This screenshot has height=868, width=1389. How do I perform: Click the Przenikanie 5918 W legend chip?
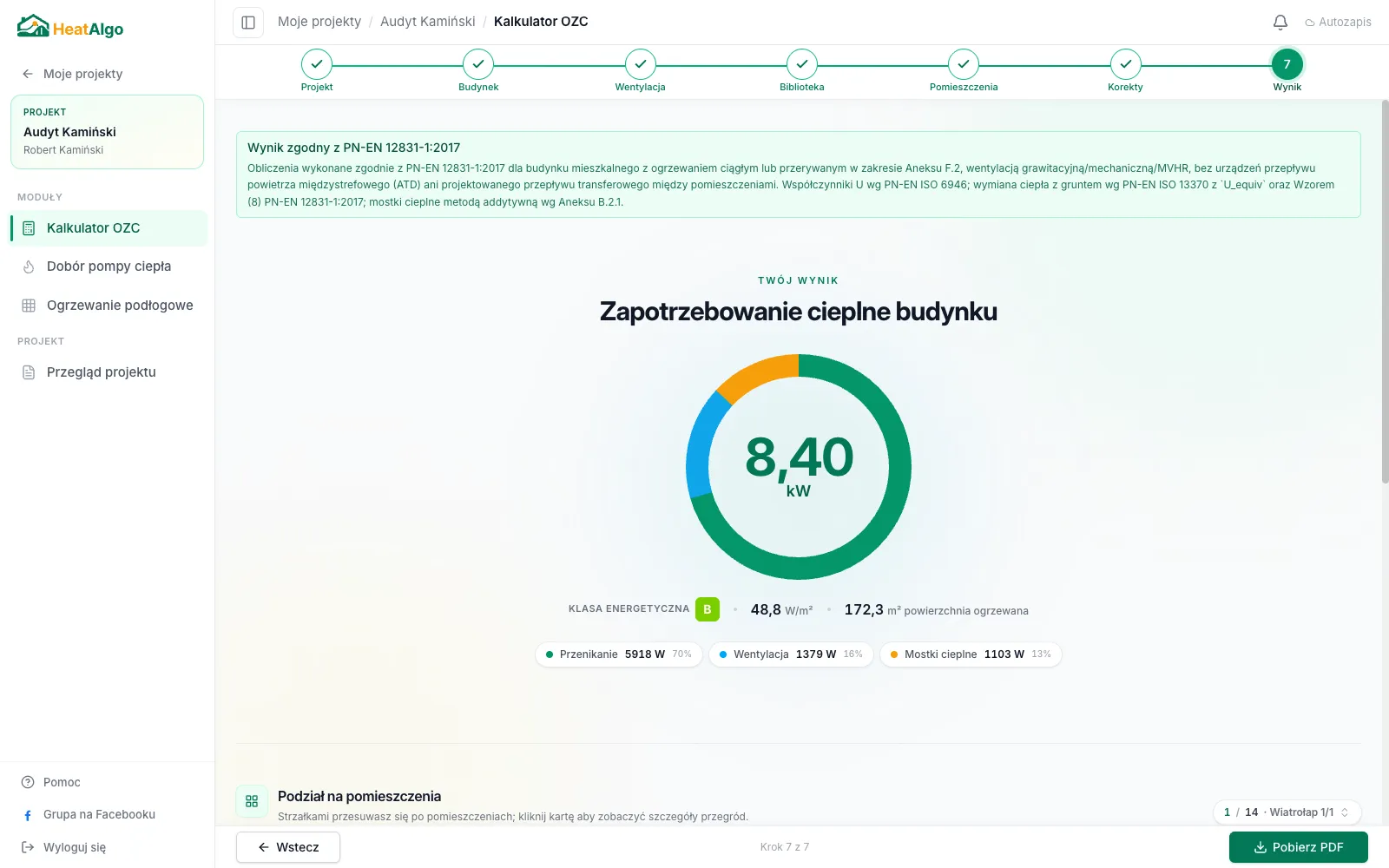pyautogui.click(x=619, y=654)
